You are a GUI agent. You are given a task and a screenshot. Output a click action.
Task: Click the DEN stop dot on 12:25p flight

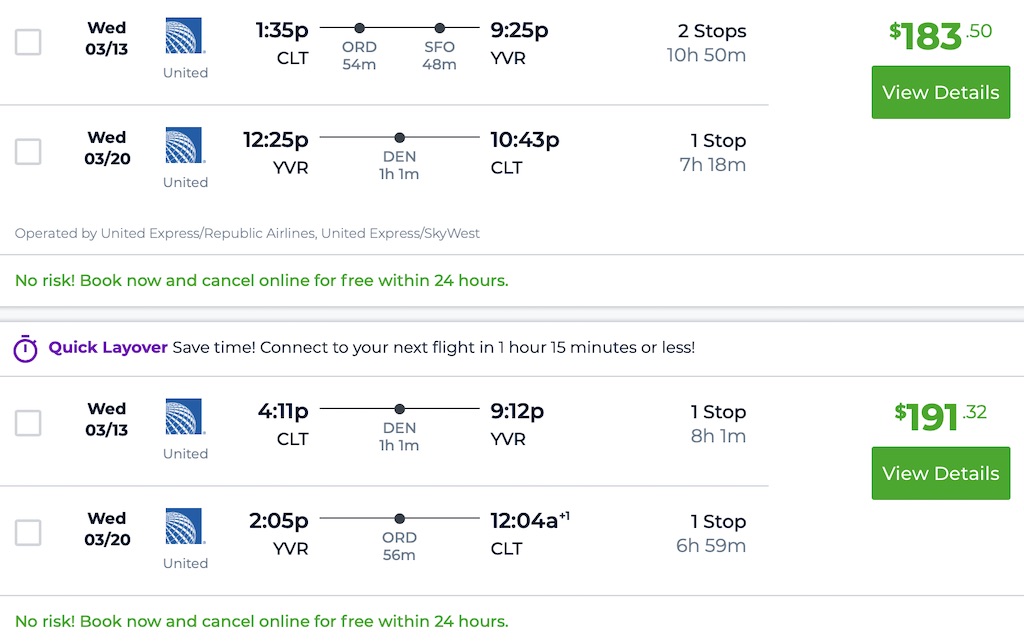400,138
